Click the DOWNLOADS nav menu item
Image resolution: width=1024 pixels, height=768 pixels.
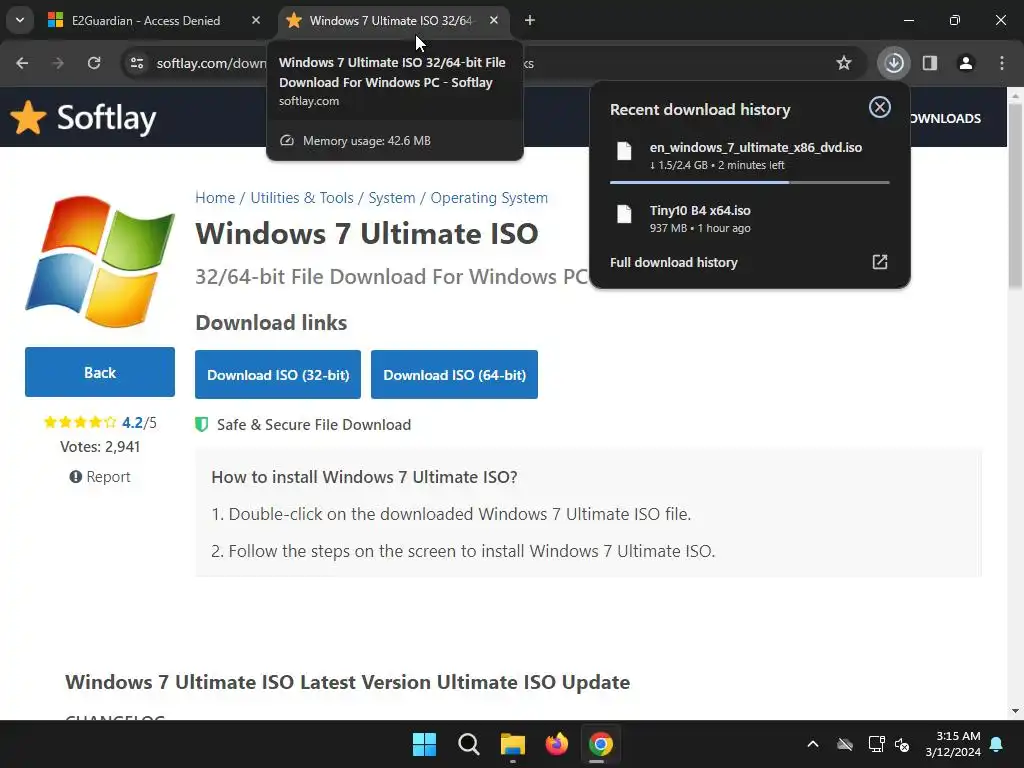click(x=946, y=118)
